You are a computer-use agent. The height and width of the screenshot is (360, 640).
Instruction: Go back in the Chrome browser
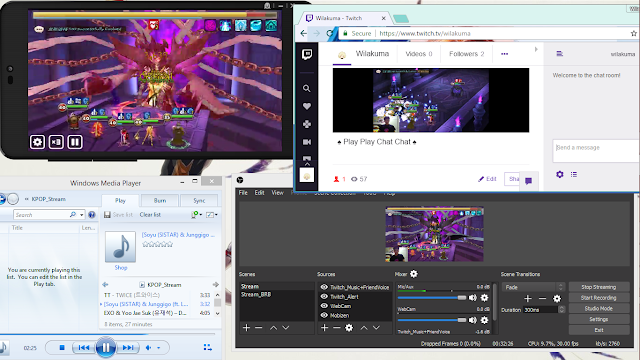point(304,33)
